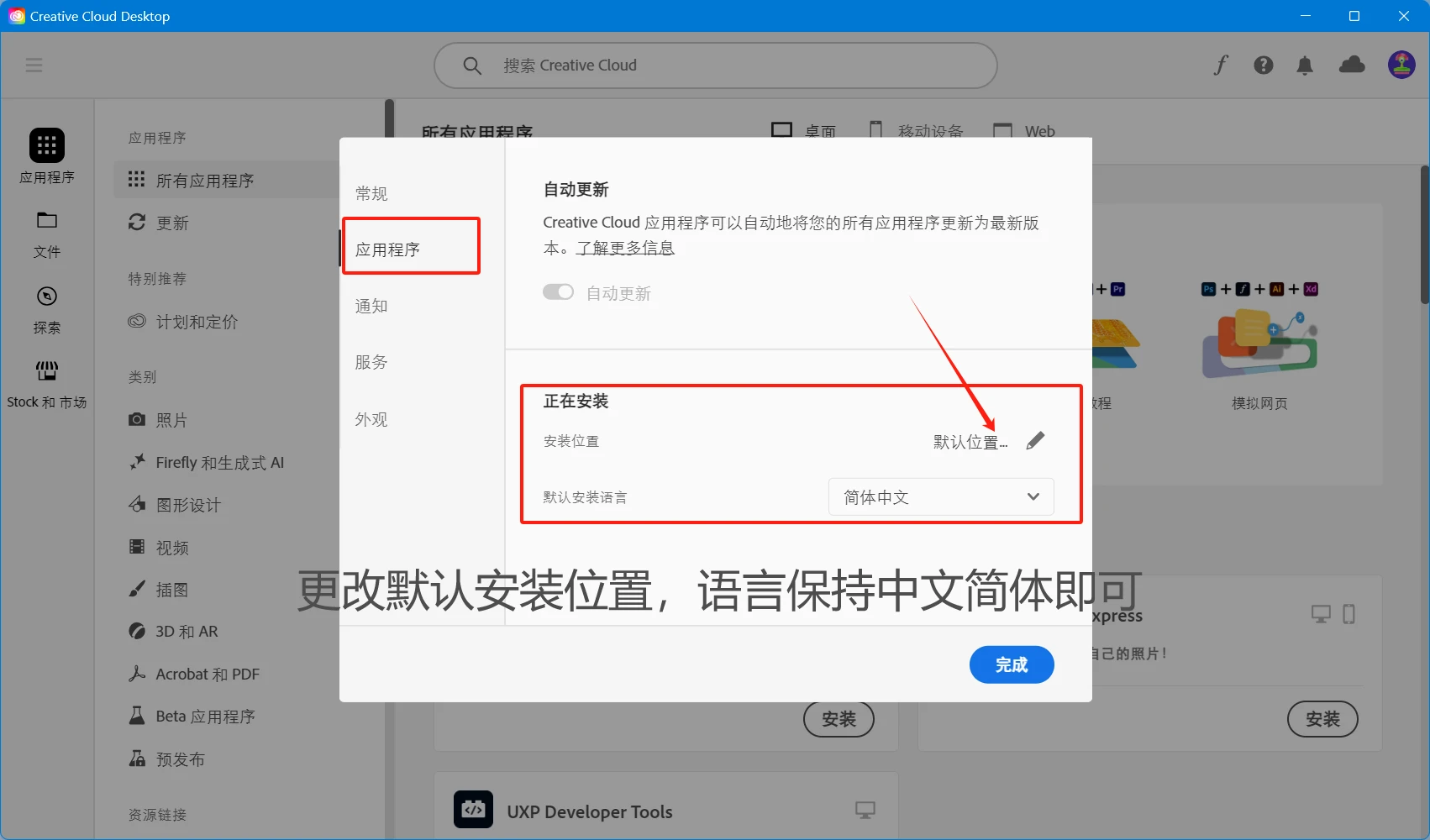Viewport: 1430px width, 840px height.
Task: Open the notifications bell icon
Action: 1305,66
